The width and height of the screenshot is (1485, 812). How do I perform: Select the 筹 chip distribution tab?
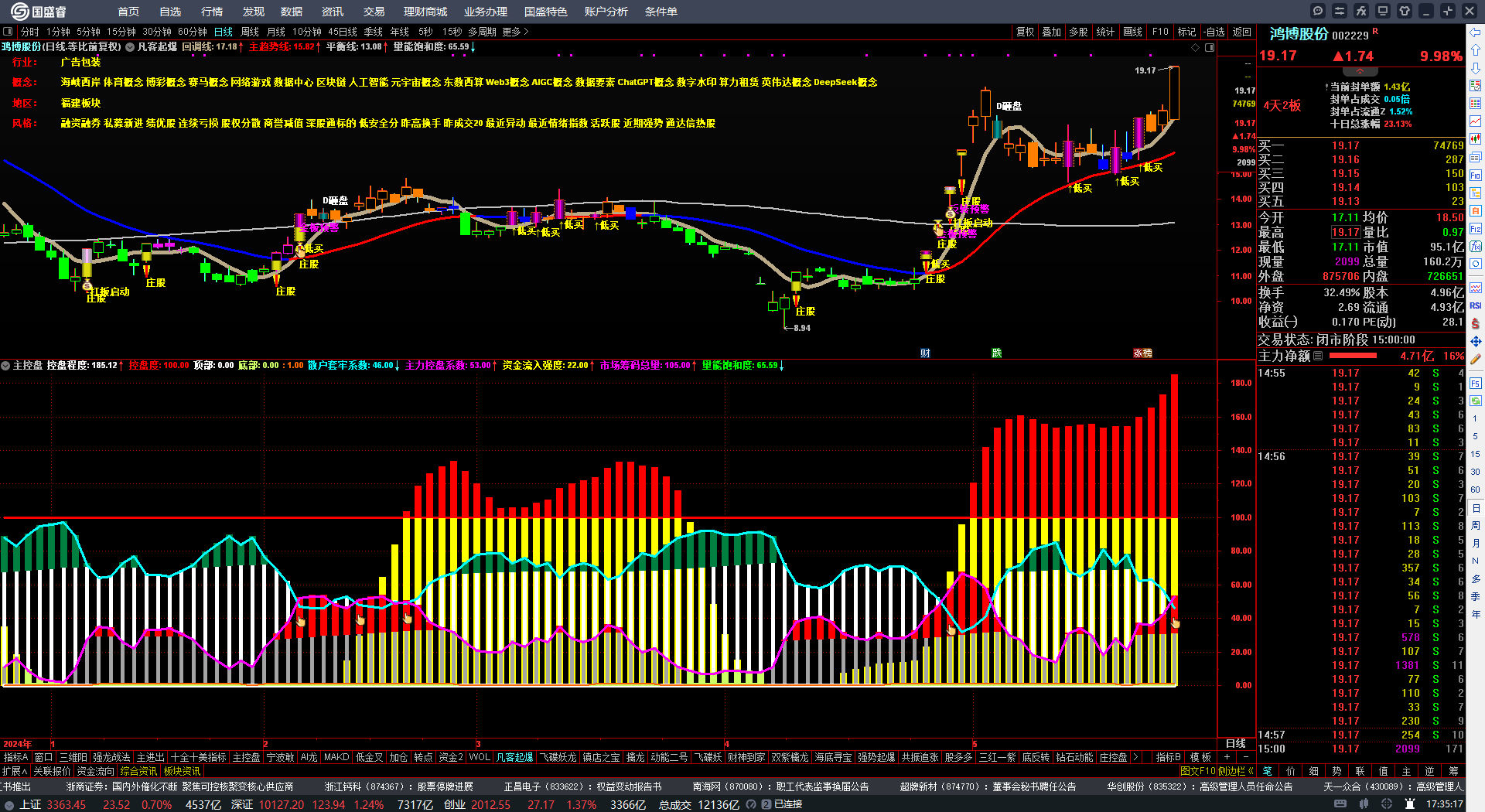1453,771
